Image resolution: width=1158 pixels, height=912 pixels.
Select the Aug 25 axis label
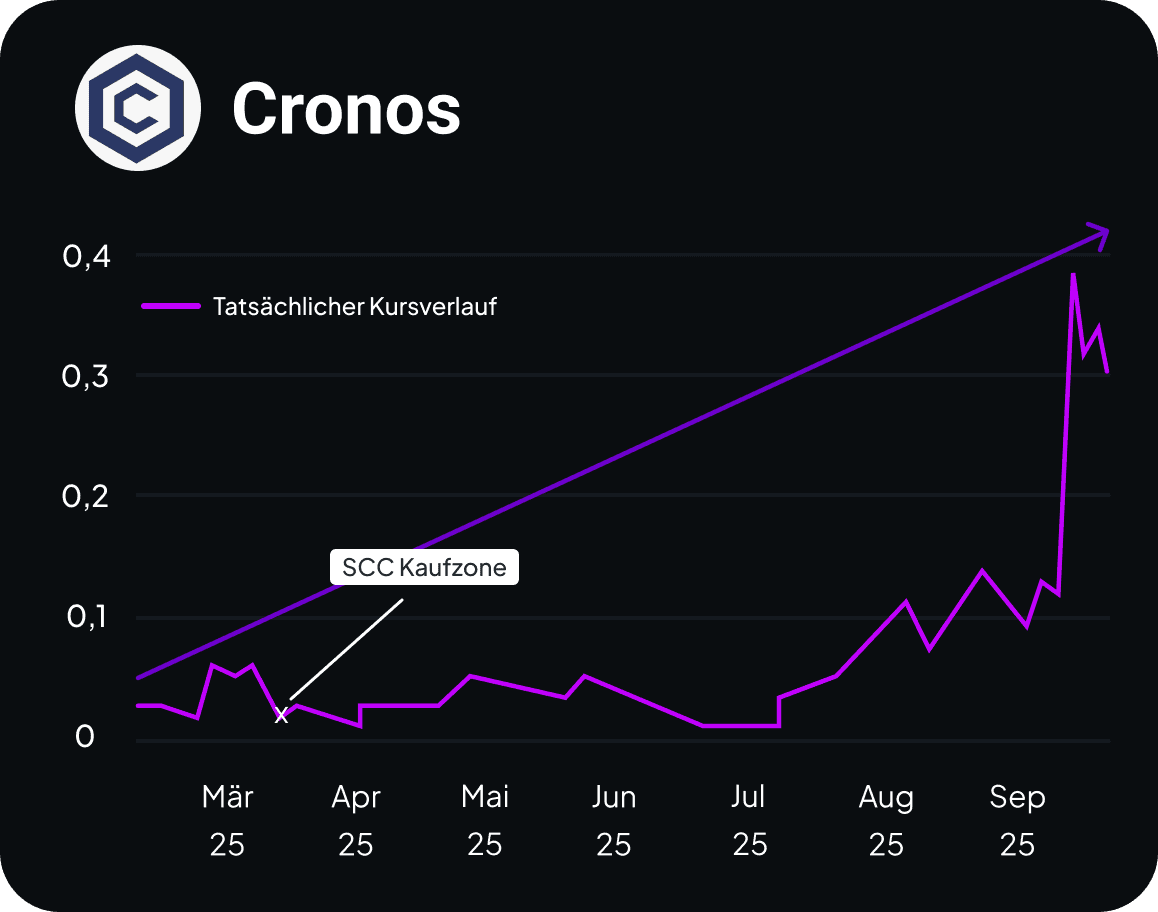[x=886, y=820]
